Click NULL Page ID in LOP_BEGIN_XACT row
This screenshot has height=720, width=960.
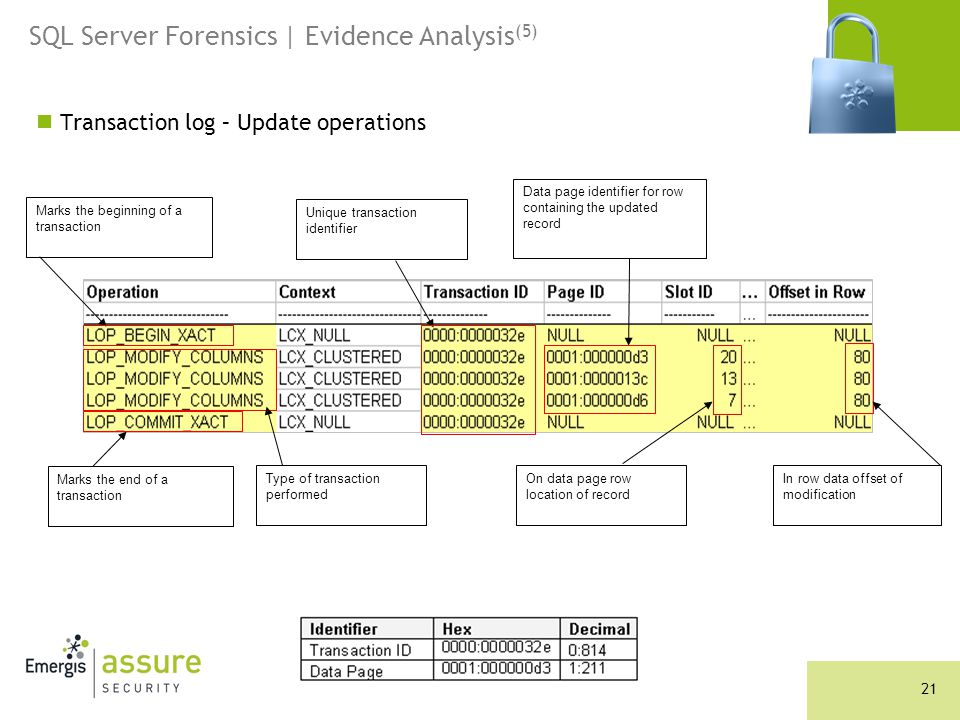(x=565, y=336)
